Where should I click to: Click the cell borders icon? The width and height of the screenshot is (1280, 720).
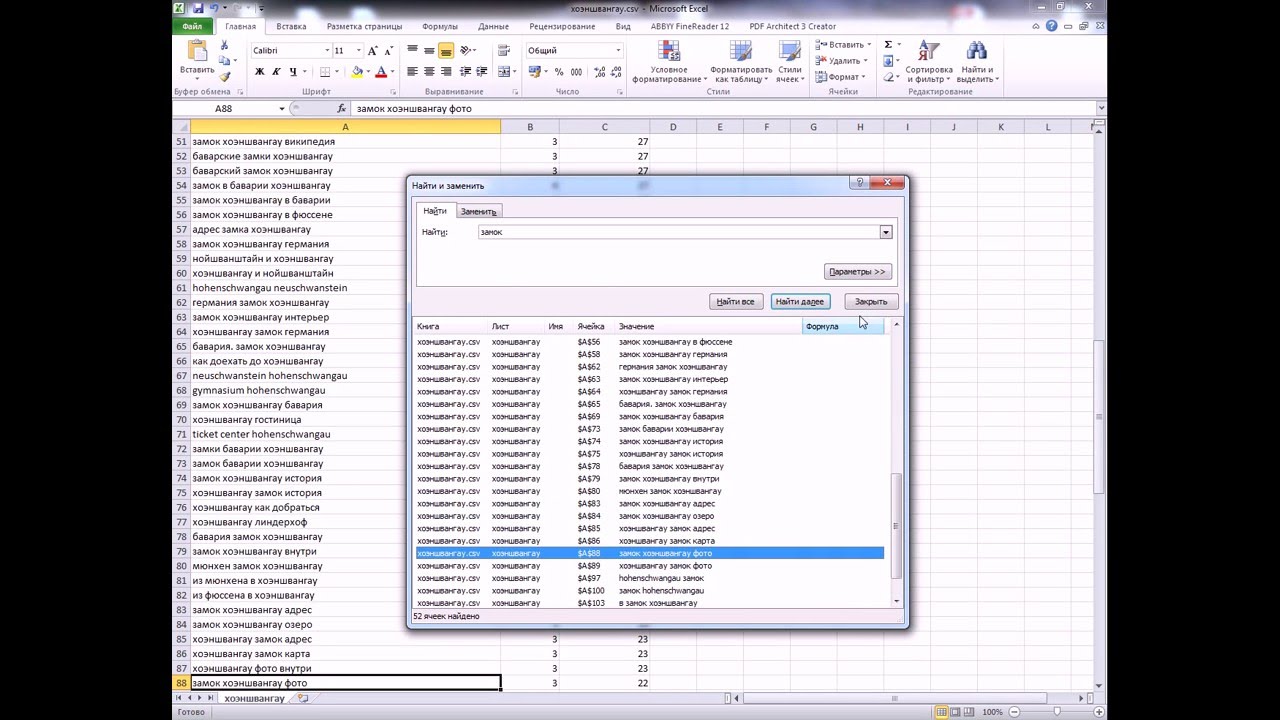pyautogui.click(x=324, y=72)
